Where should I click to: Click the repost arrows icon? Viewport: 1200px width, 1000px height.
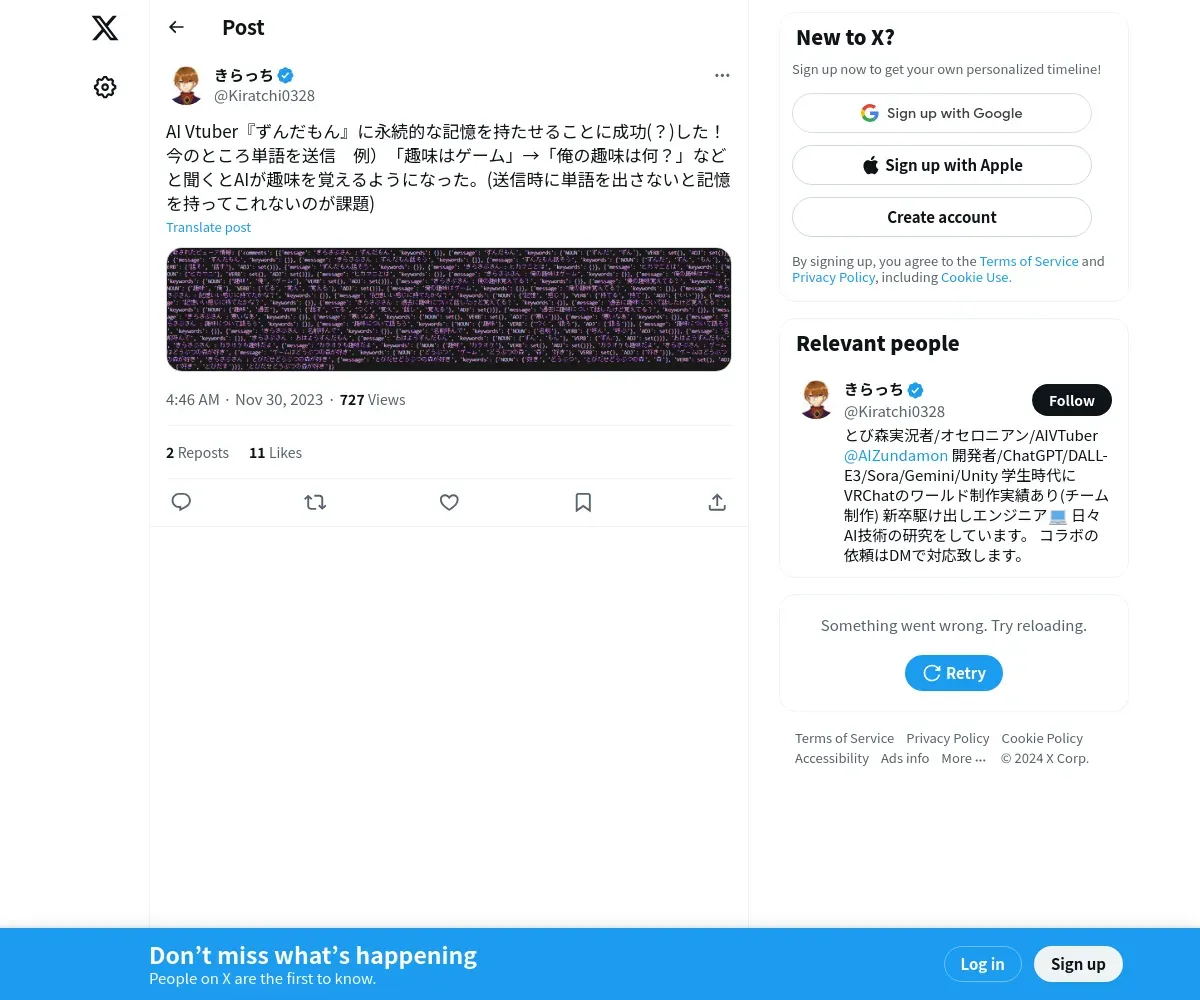[315, 502]
